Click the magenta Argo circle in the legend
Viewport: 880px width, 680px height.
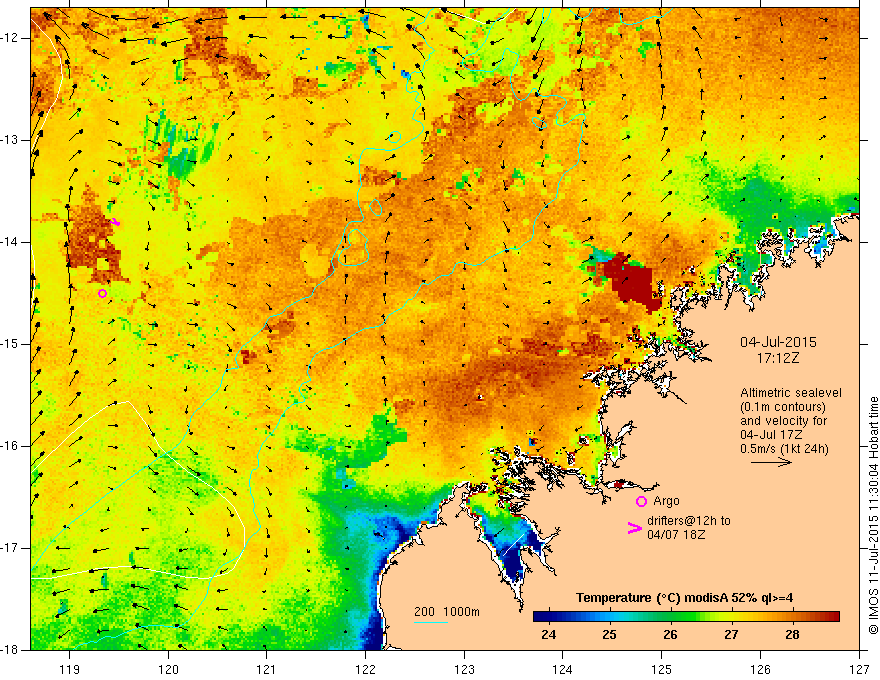[x=641, y=501]
